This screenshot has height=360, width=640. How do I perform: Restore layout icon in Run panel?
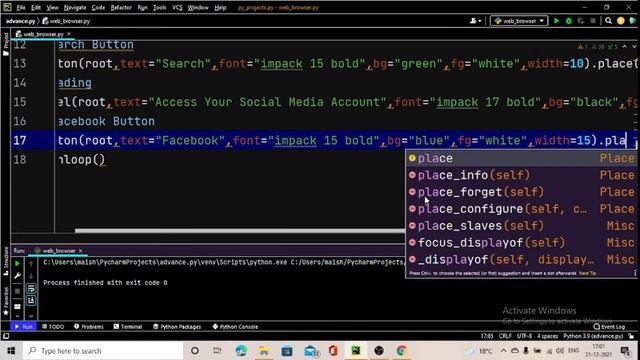click(x=17, y=306)
